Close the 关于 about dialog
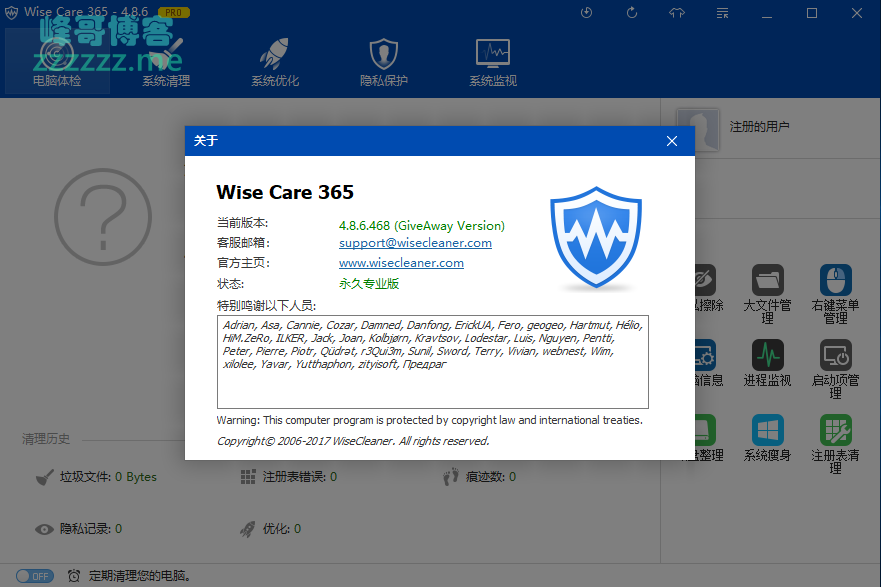This screenshot has width=881, height=587. pyautogui.click(x=672, y=141)
